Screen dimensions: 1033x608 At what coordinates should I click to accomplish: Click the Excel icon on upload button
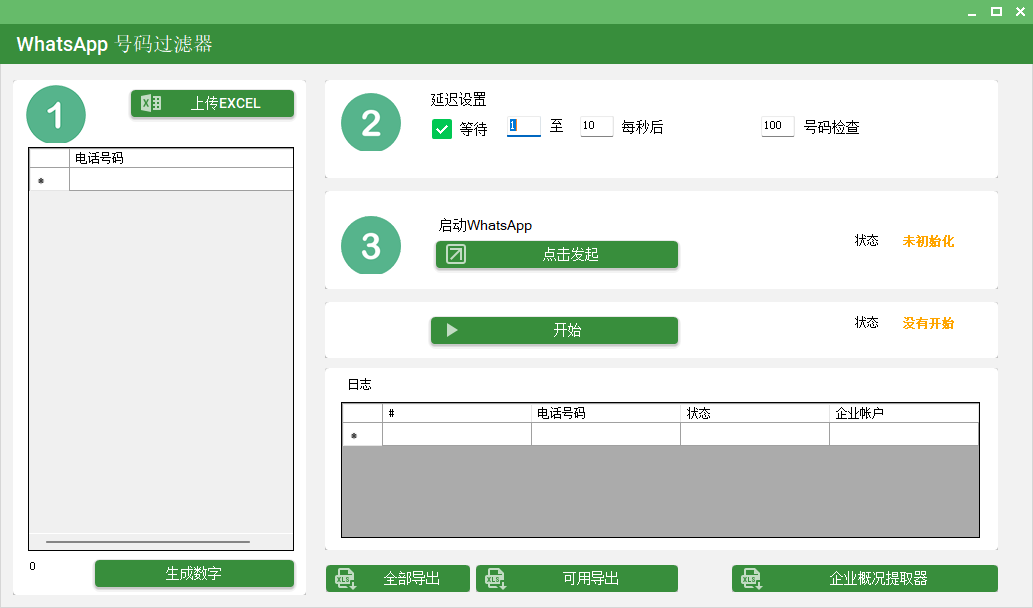tap(151, 103)
